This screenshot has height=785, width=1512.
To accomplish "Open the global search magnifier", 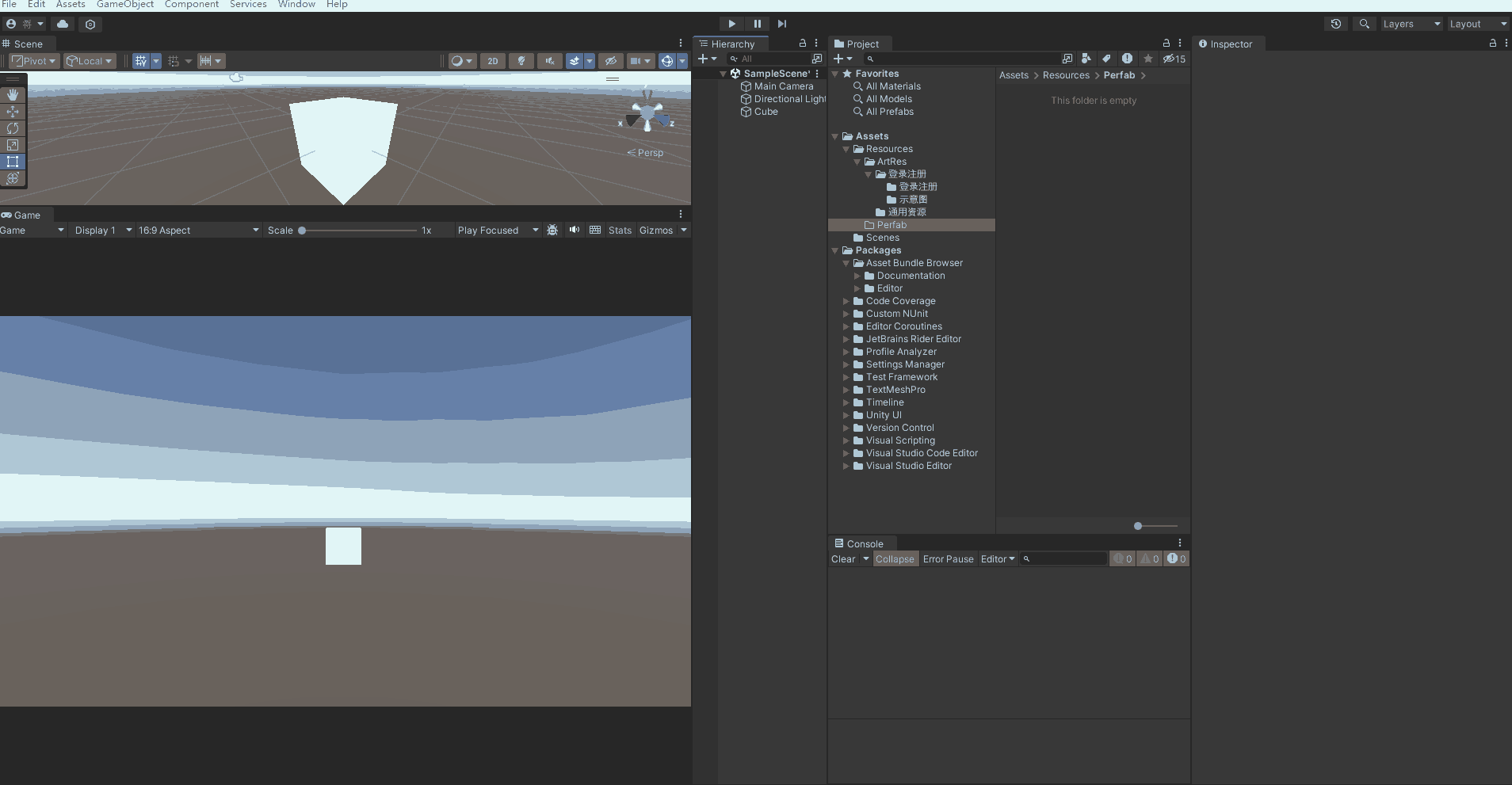I will pyautogui.click(x=1364, y=24).
